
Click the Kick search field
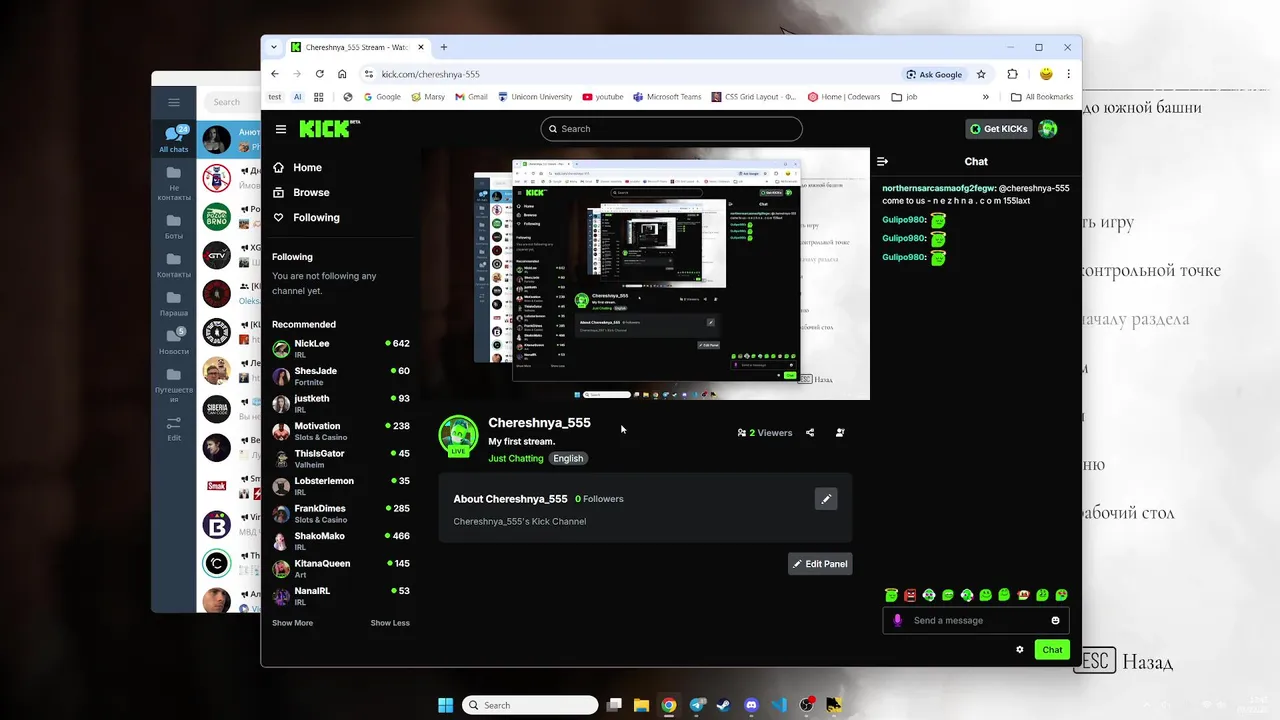pos(672,129)
